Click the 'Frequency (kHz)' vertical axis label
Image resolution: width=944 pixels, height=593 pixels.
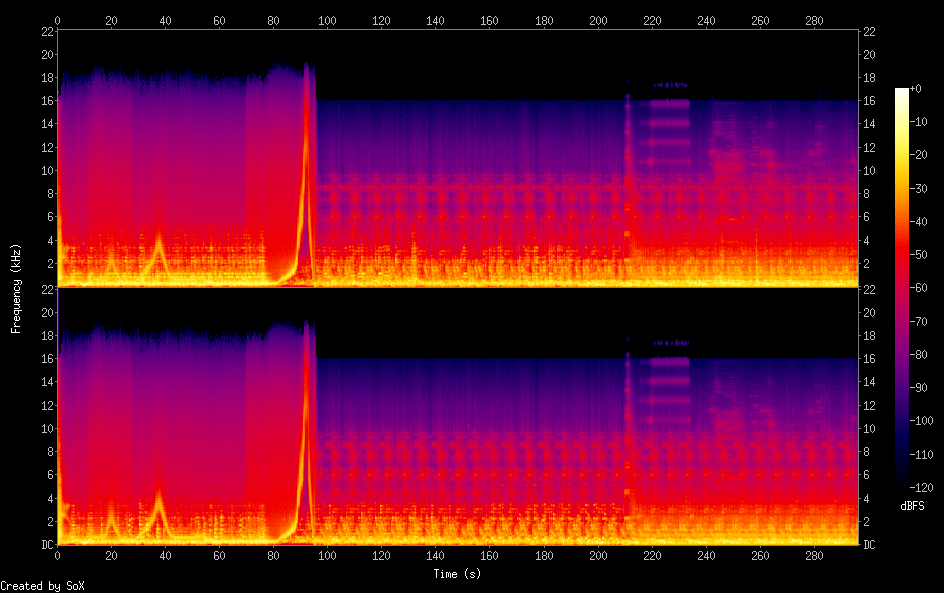[16, 287]
